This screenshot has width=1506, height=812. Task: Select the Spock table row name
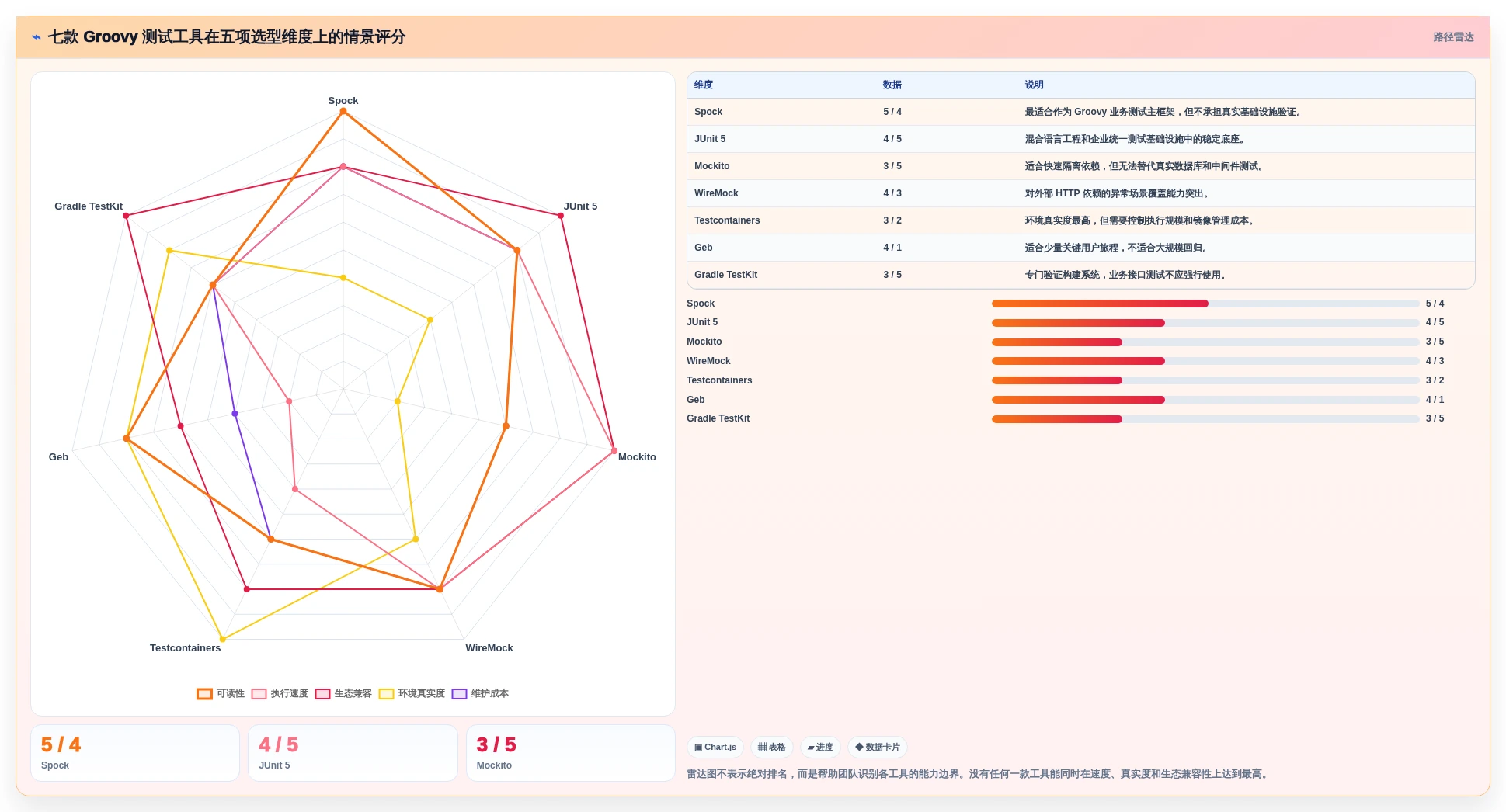tap(708, 112)
